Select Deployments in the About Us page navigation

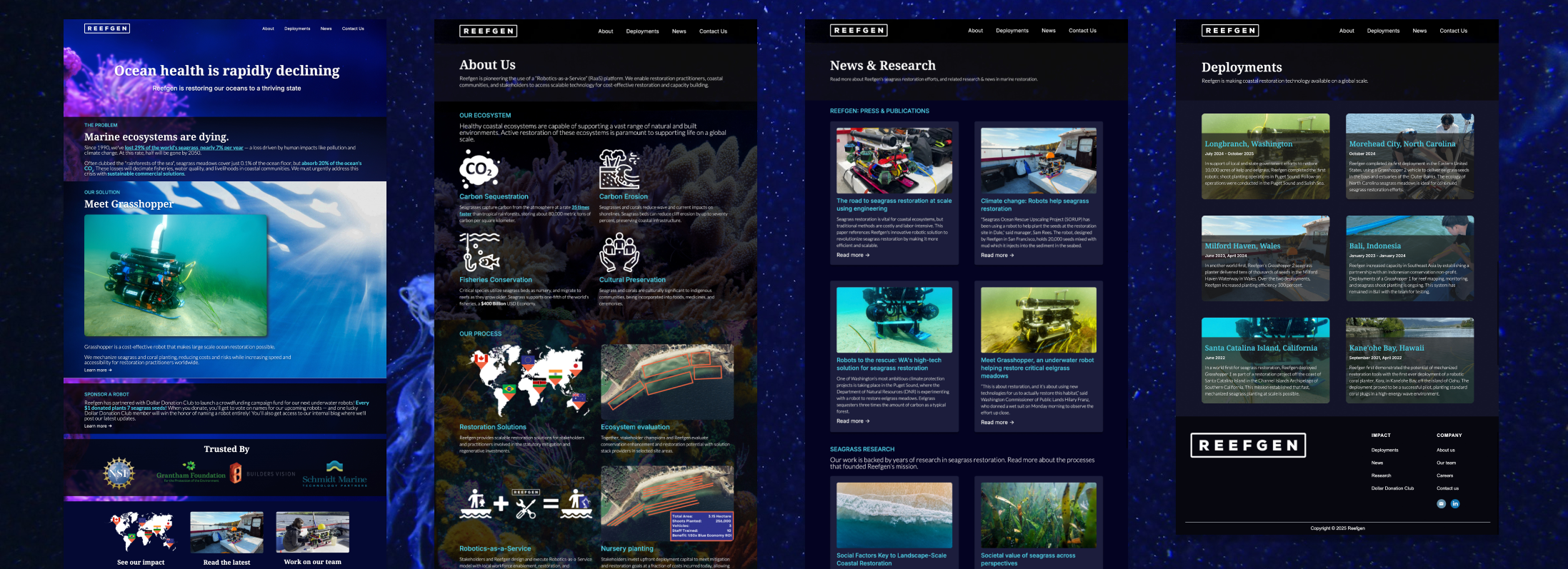click(x=642, y=31)
